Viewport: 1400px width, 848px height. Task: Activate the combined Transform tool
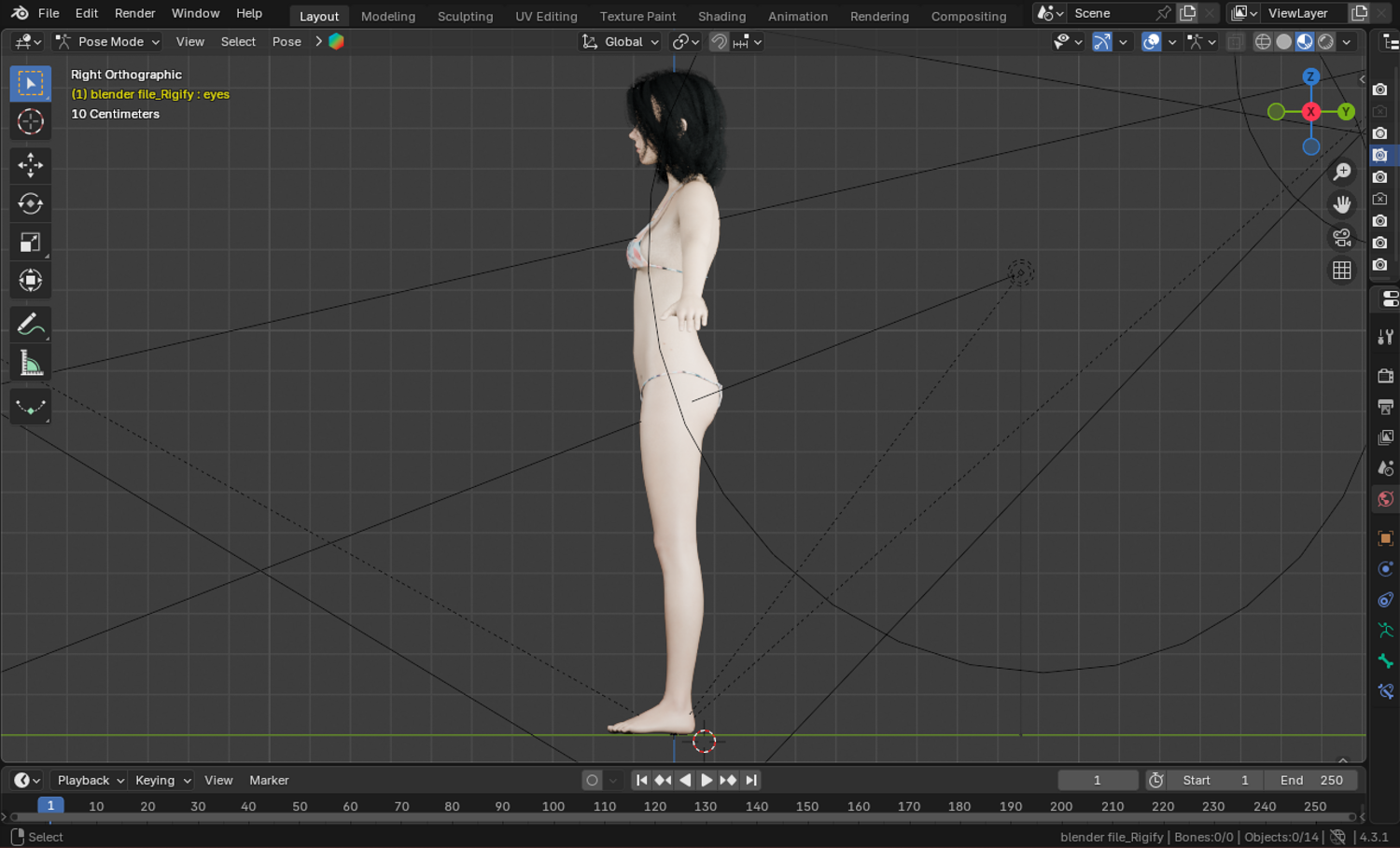[x=31, y=281]
